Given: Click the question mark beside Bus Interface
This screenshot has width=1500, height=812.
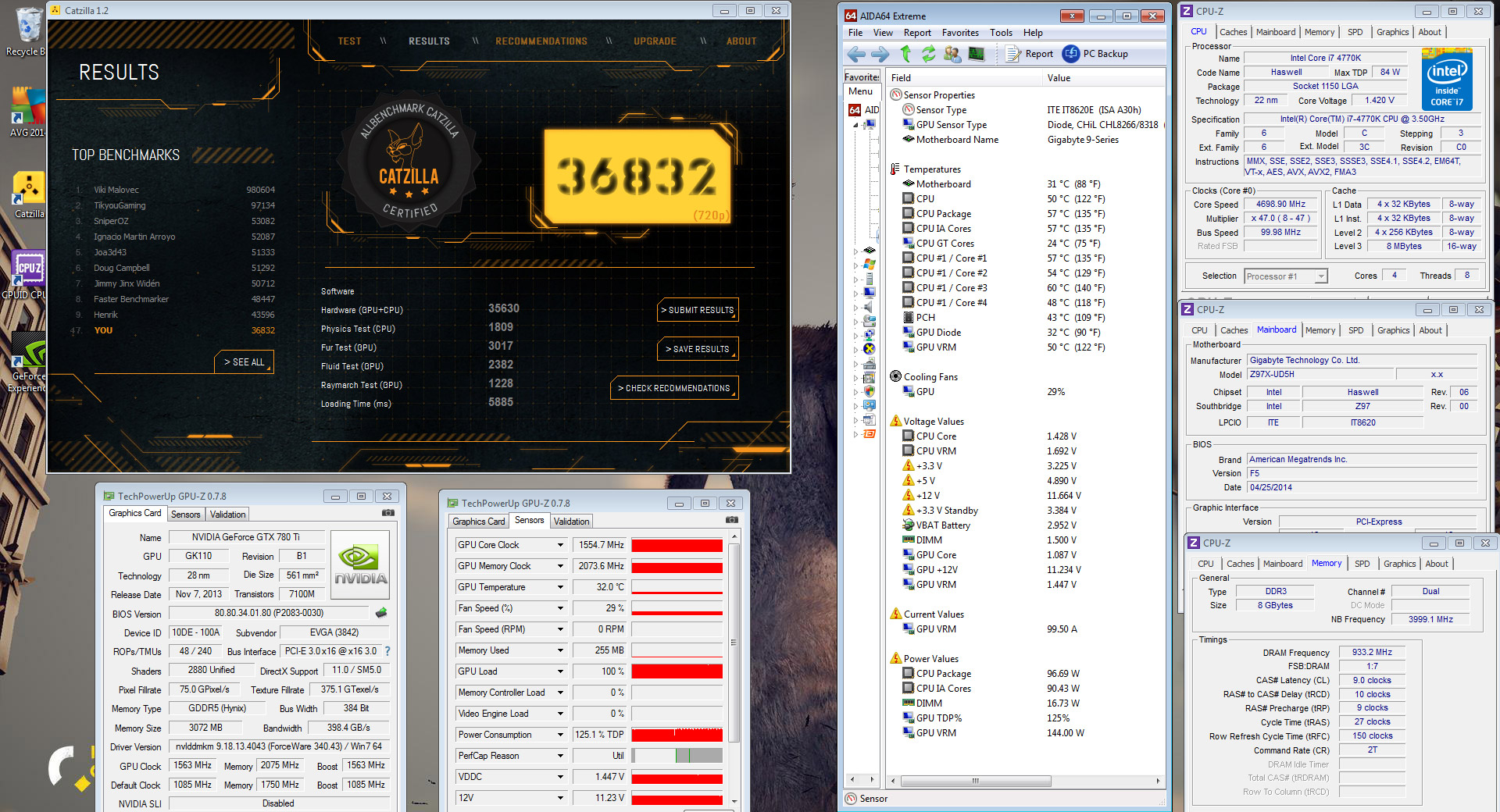Looking at the screenshot, I should coord(387,651).
